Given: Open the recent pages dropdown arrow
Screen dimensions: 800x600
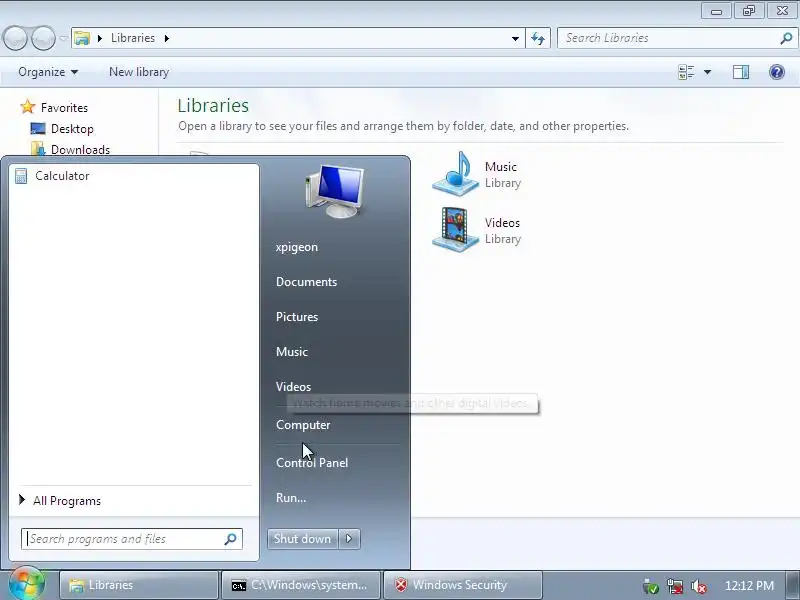Looking at the screenshot, I should pos(63,38).
